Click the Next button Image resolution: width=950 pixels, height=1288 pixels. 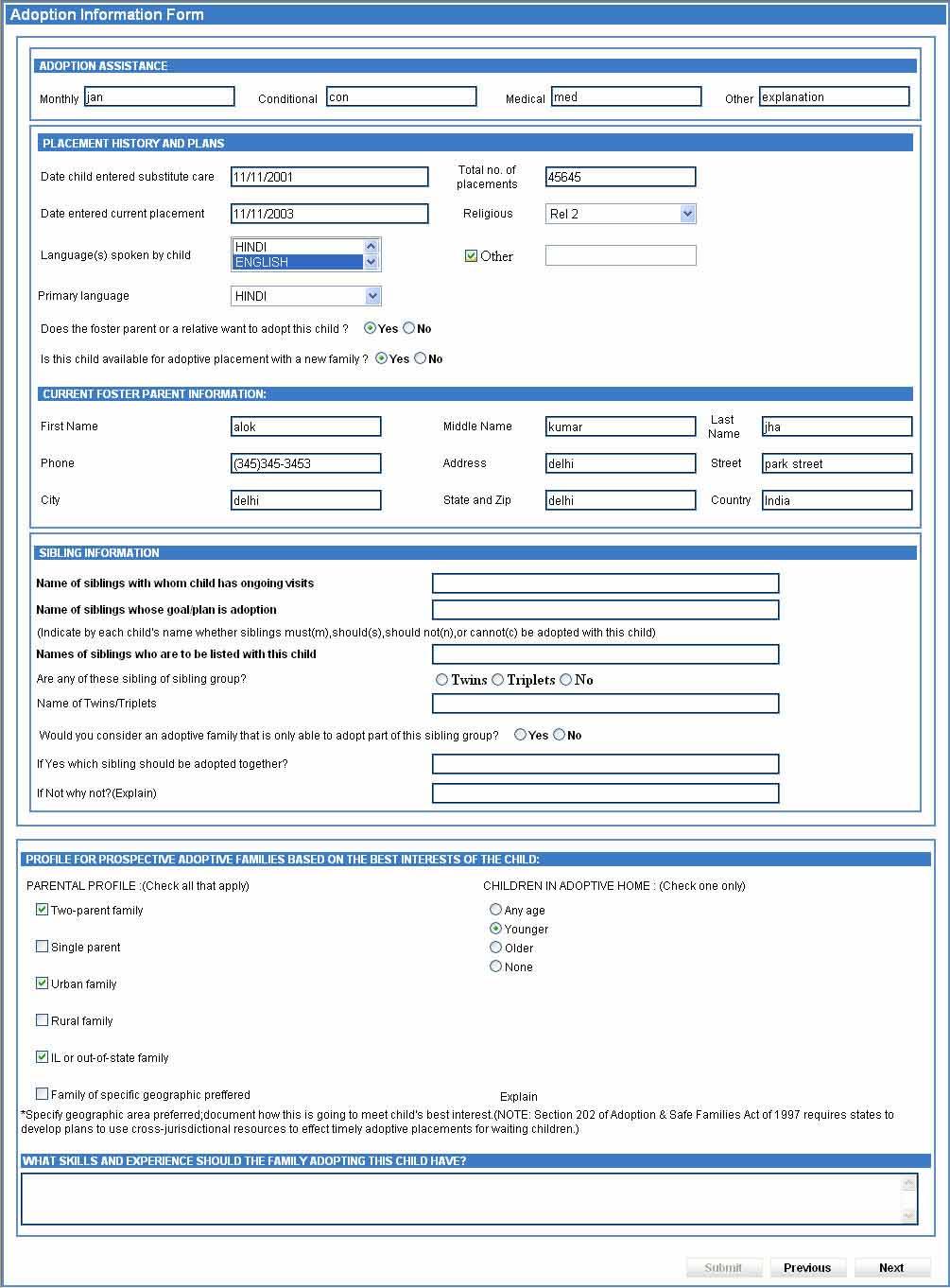click(x=891, y=1268)
